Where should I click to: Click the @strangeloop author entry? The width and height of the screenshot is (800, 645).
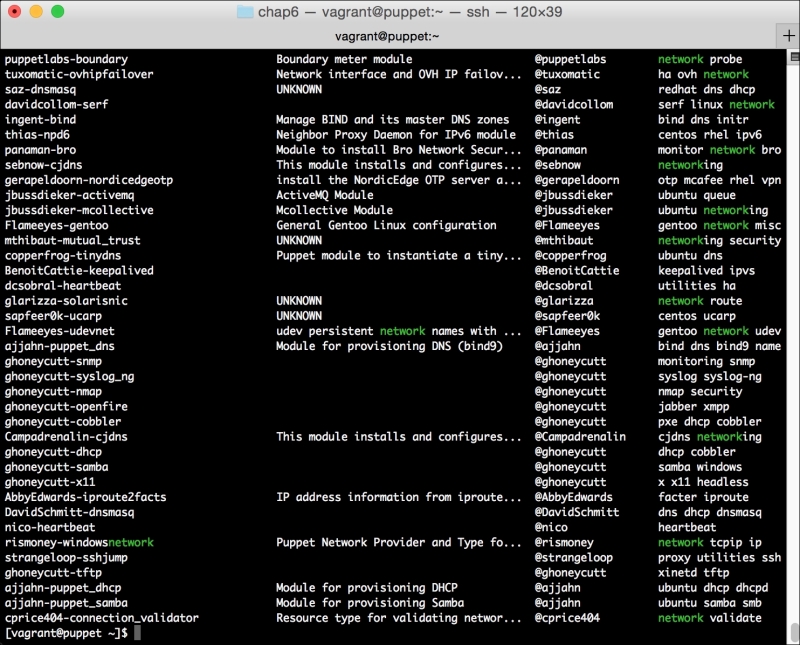(x=573, y=557)
